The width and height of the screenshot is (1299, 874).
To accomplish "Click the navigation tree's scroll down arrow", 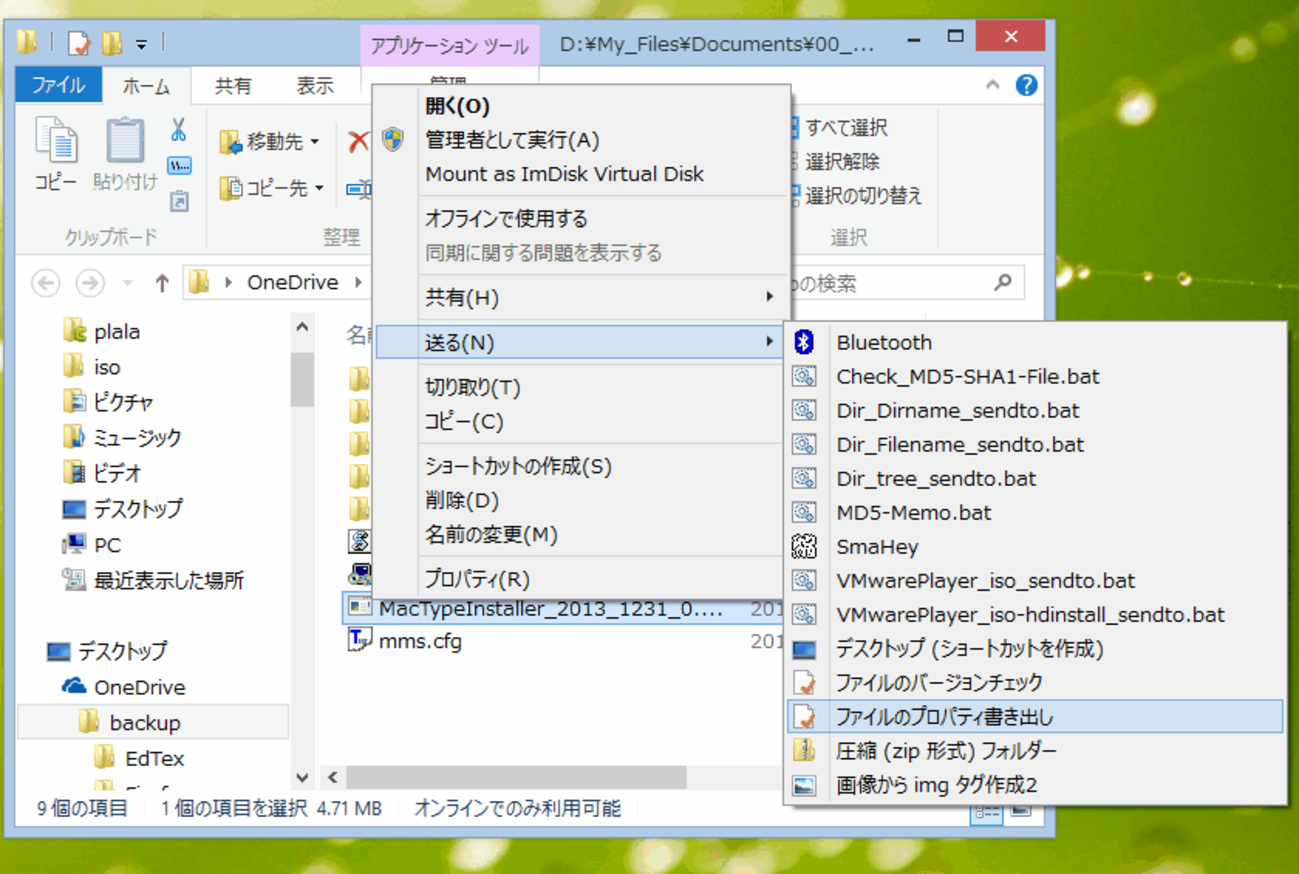I will point(303,777).
